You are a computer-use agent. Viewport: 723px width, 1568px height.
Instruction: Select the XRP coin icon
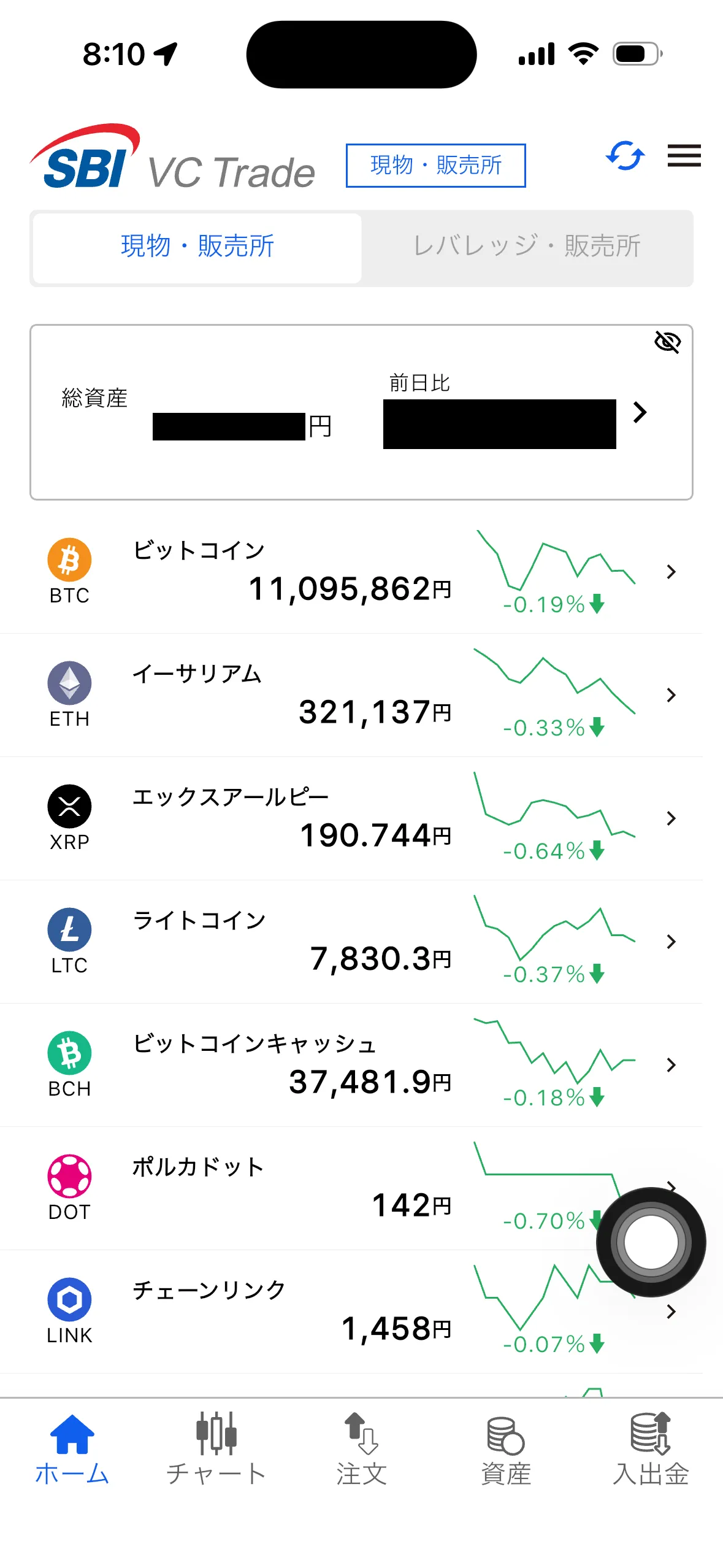[x=69, y=807]
